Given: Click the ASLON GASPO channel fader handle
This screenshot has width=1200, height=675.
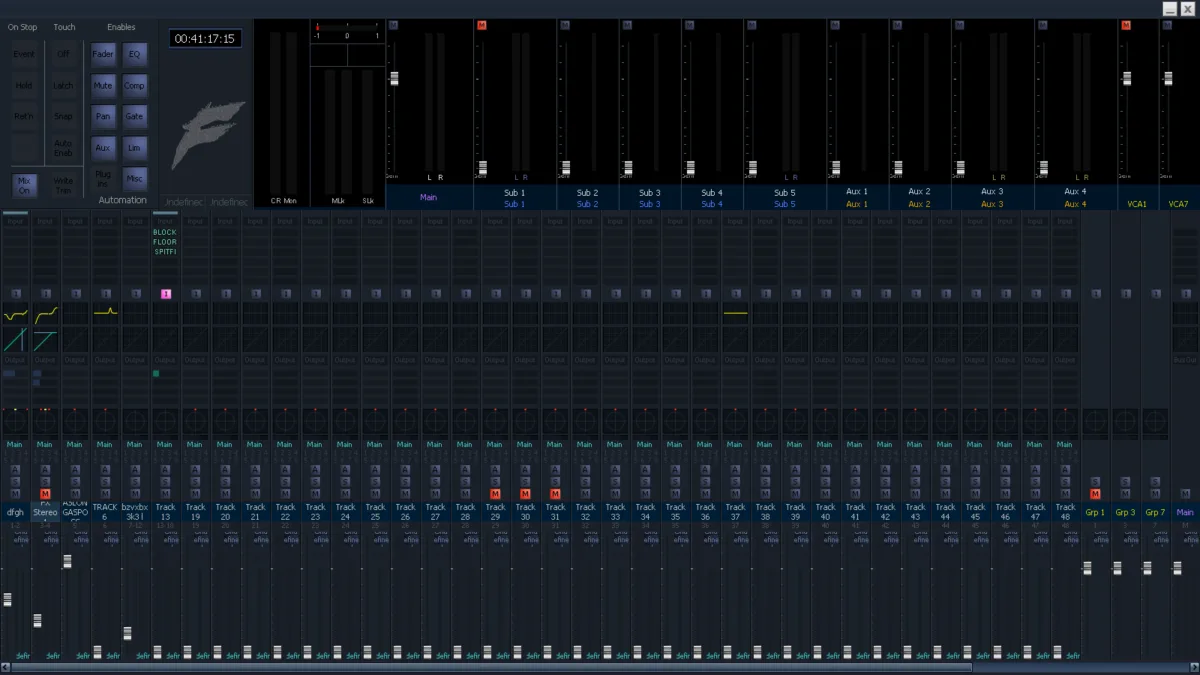Looking at the screenshot, I should [x=67, y=562].
